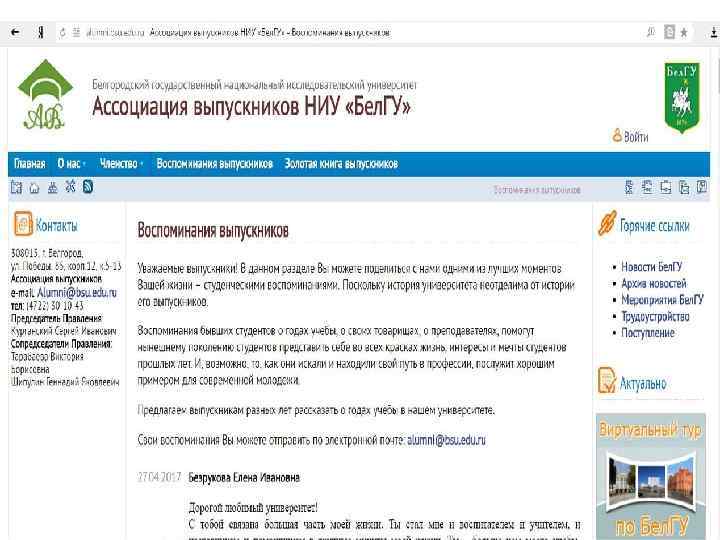Click the author name Безрукова Елена Ивановна
The height and width of the screenshot is (540, 720).
point(244,478)
